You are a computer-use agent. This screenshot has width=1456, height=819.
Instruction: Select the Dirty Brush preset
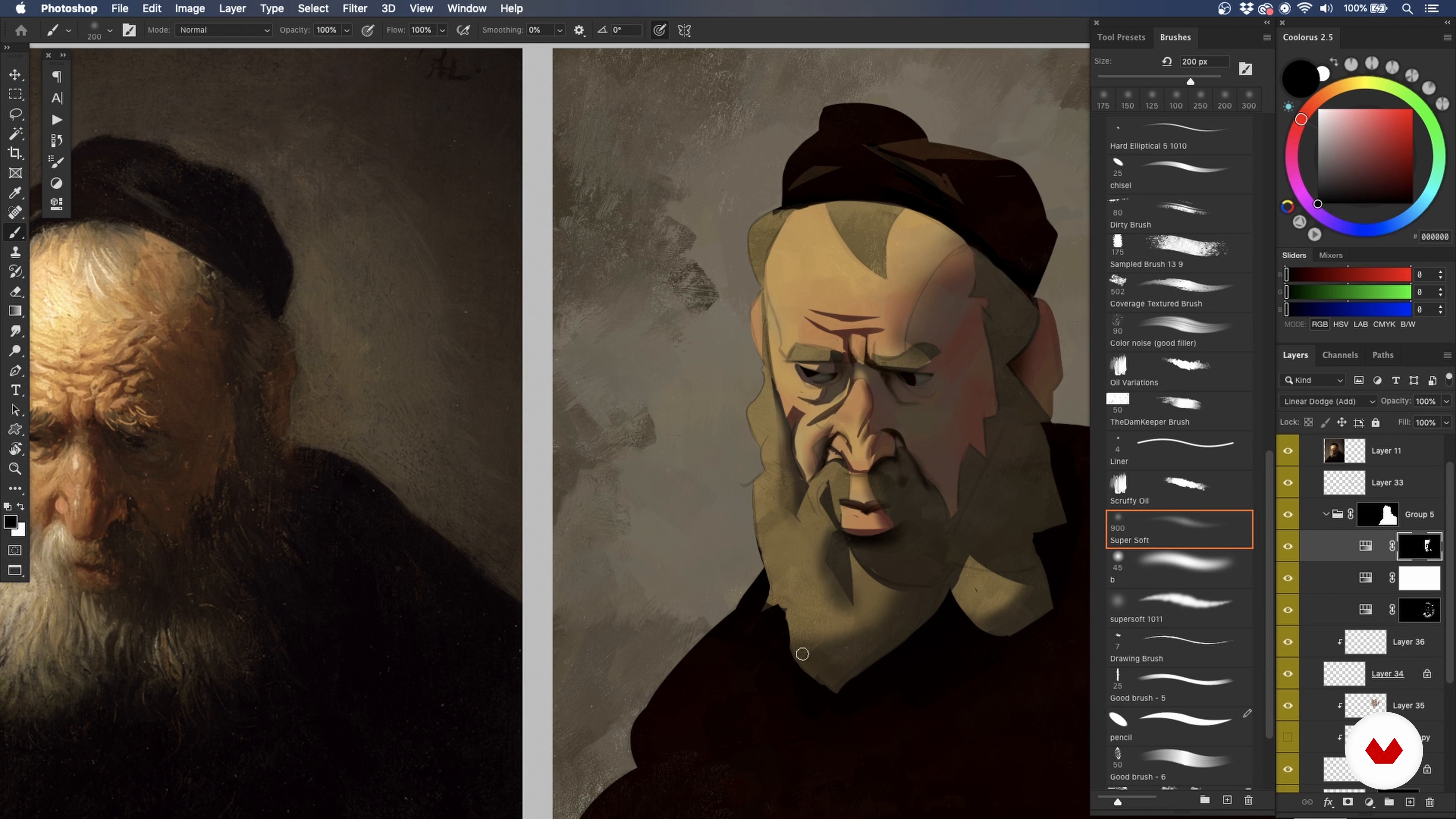click(x=1179, y=214)
